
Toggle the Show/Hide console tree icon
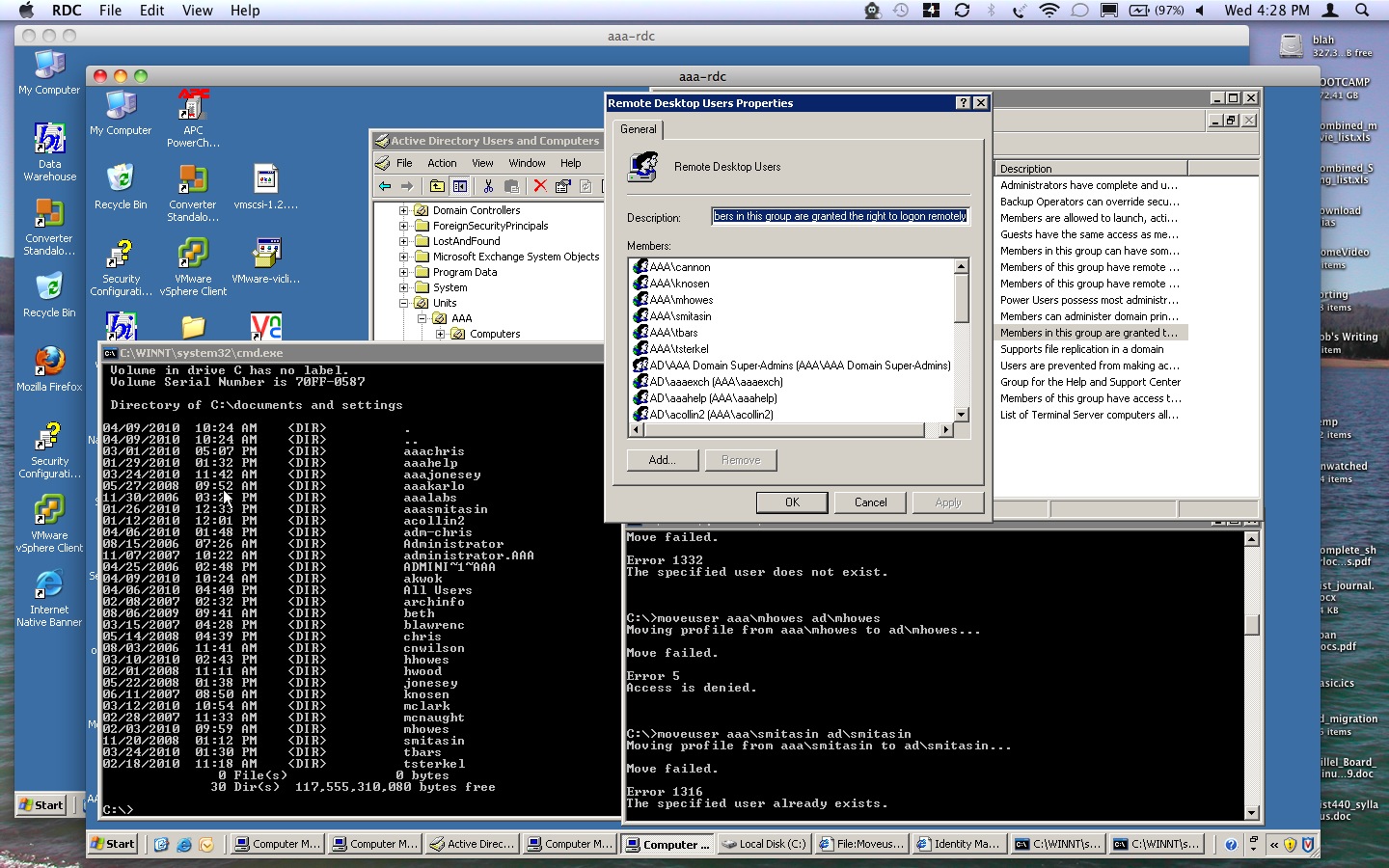coord(460,186)
